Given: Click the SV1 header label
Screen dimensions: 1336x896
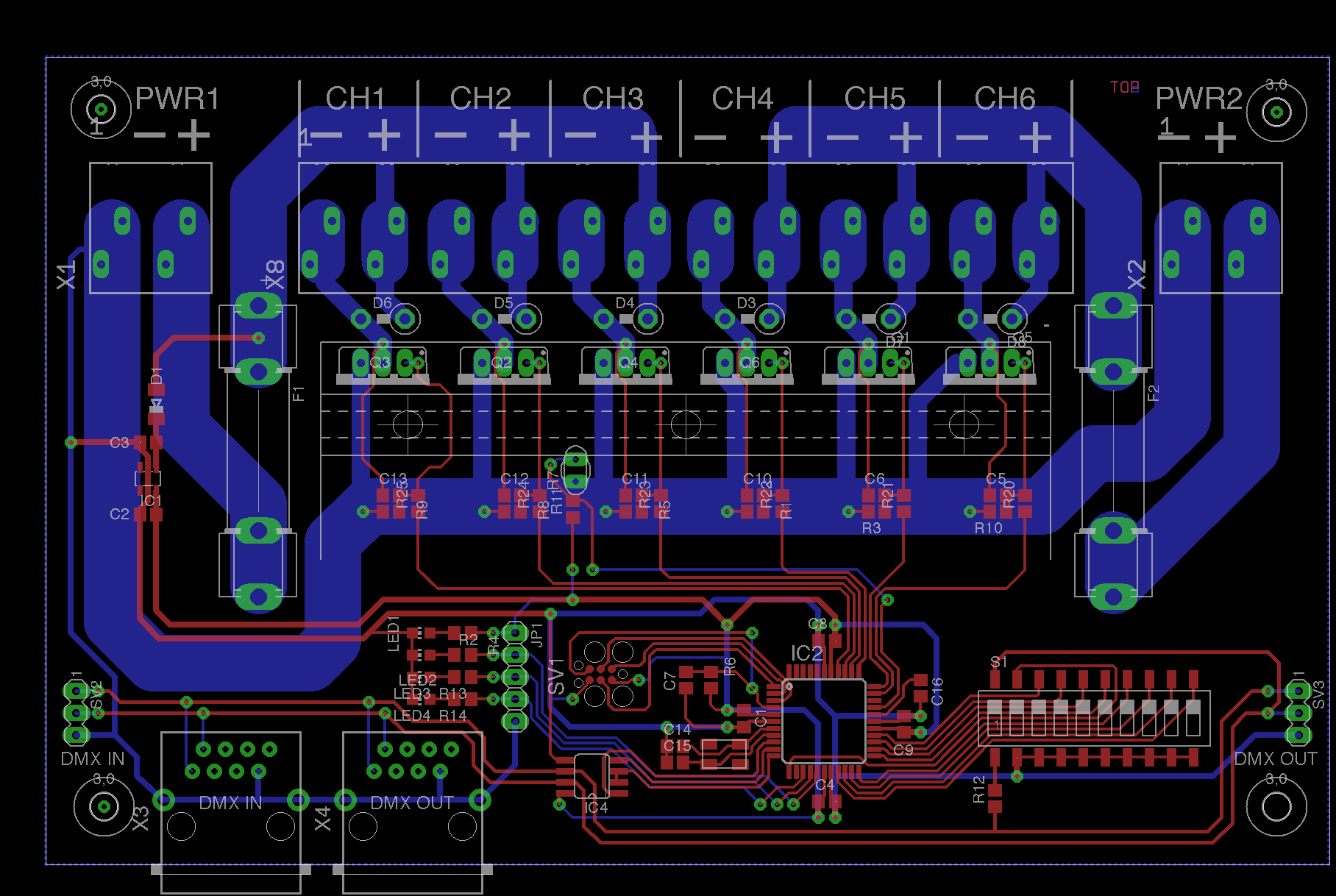Looking at the screenshot, I should 557,677.
